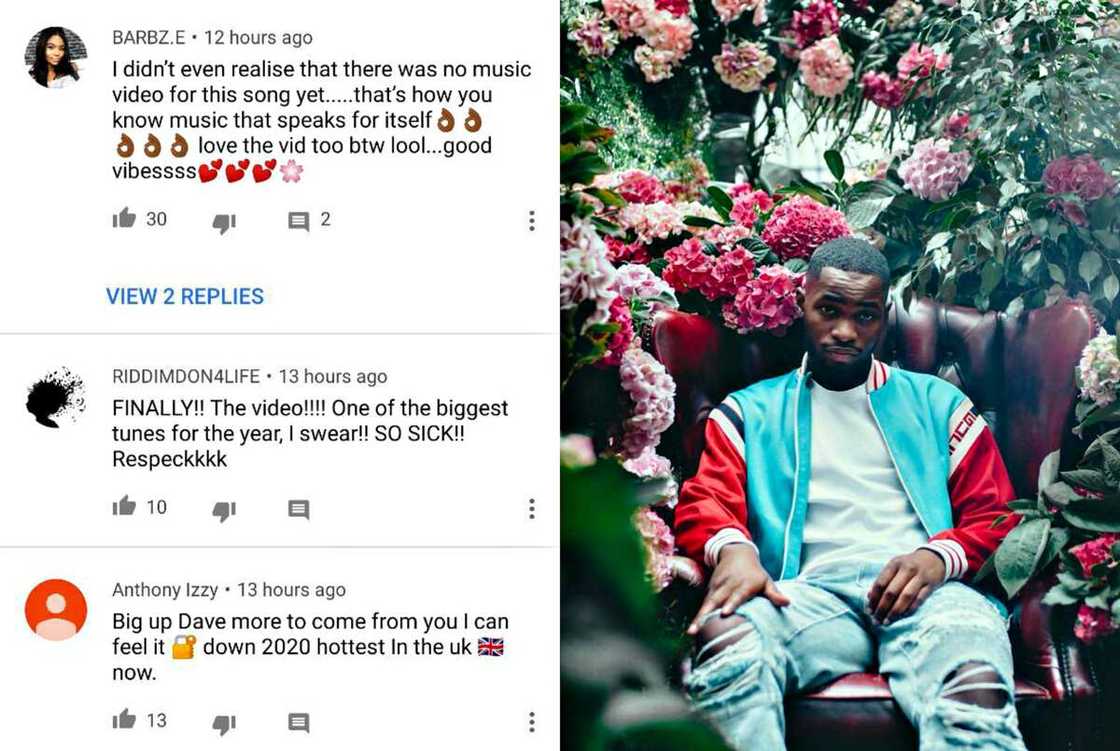Open more options for RIDDIMDON4LIFE's comment
Image resolution: width=1120 pixels, height=751 pixels.
coord(531,509)
